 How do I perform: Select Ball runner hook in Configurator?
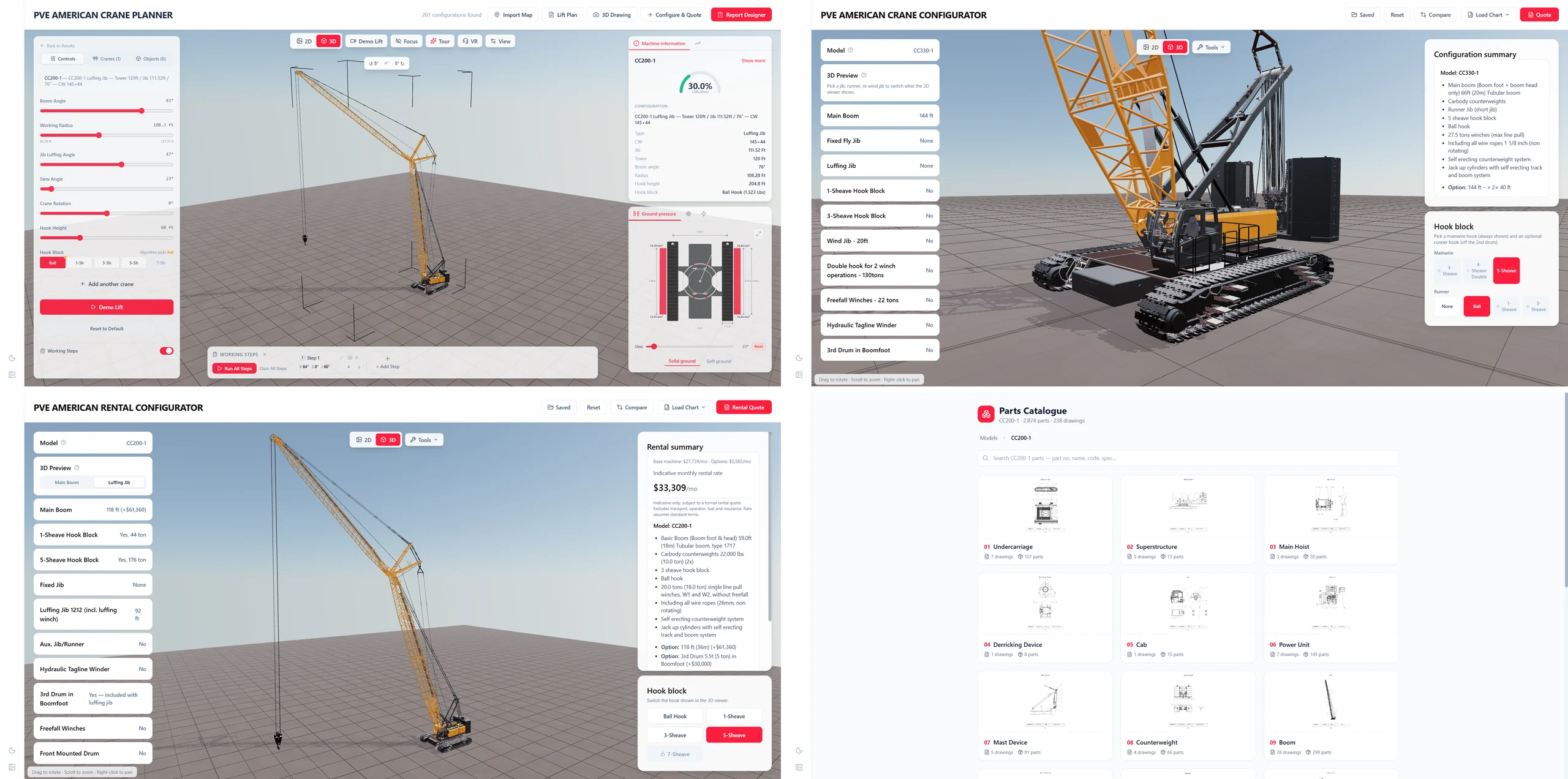click(1477, 306)
